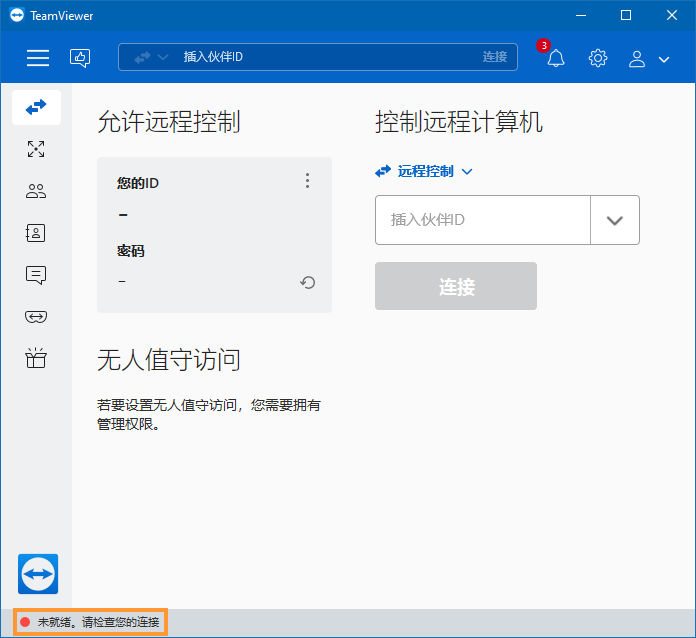
Task: Expand the account profile menu arrow
Action: [x=664, y=59]
